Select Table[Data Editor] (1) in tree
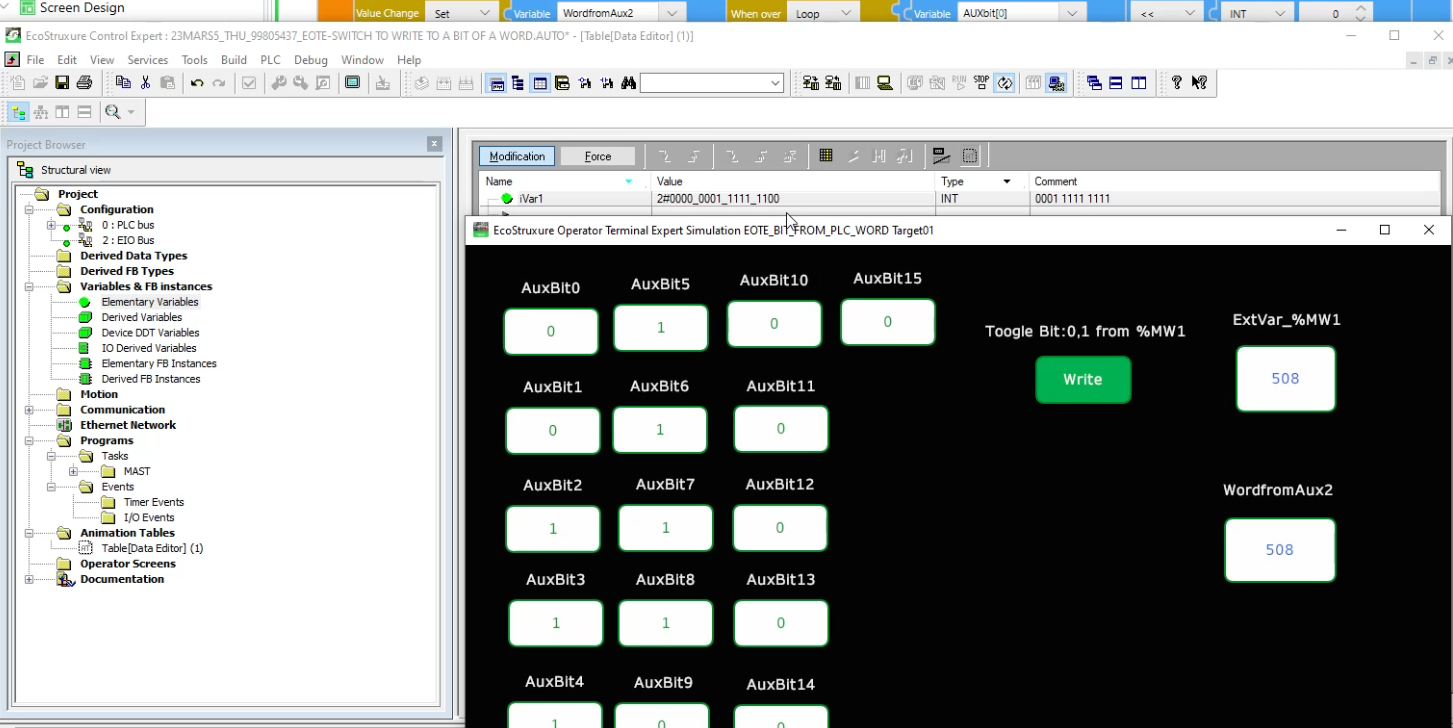 (152, 548)
